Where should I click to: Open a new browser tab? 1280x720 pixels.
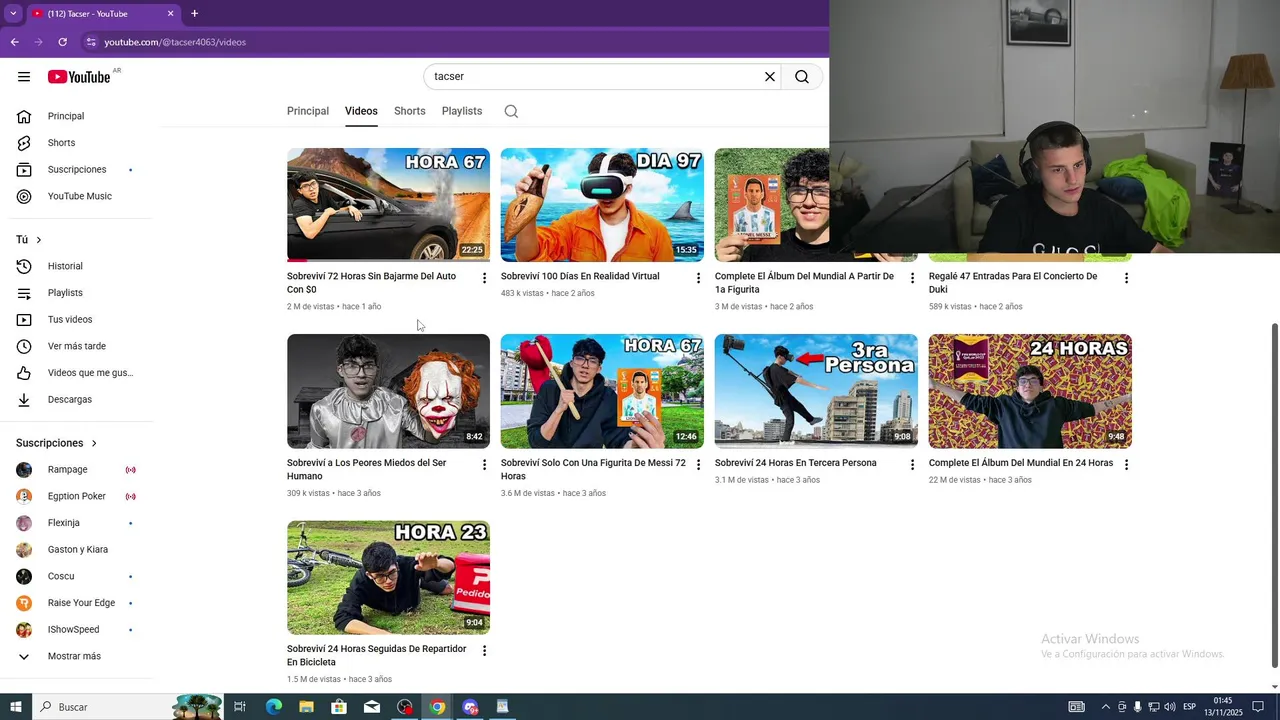click(194, 14)
